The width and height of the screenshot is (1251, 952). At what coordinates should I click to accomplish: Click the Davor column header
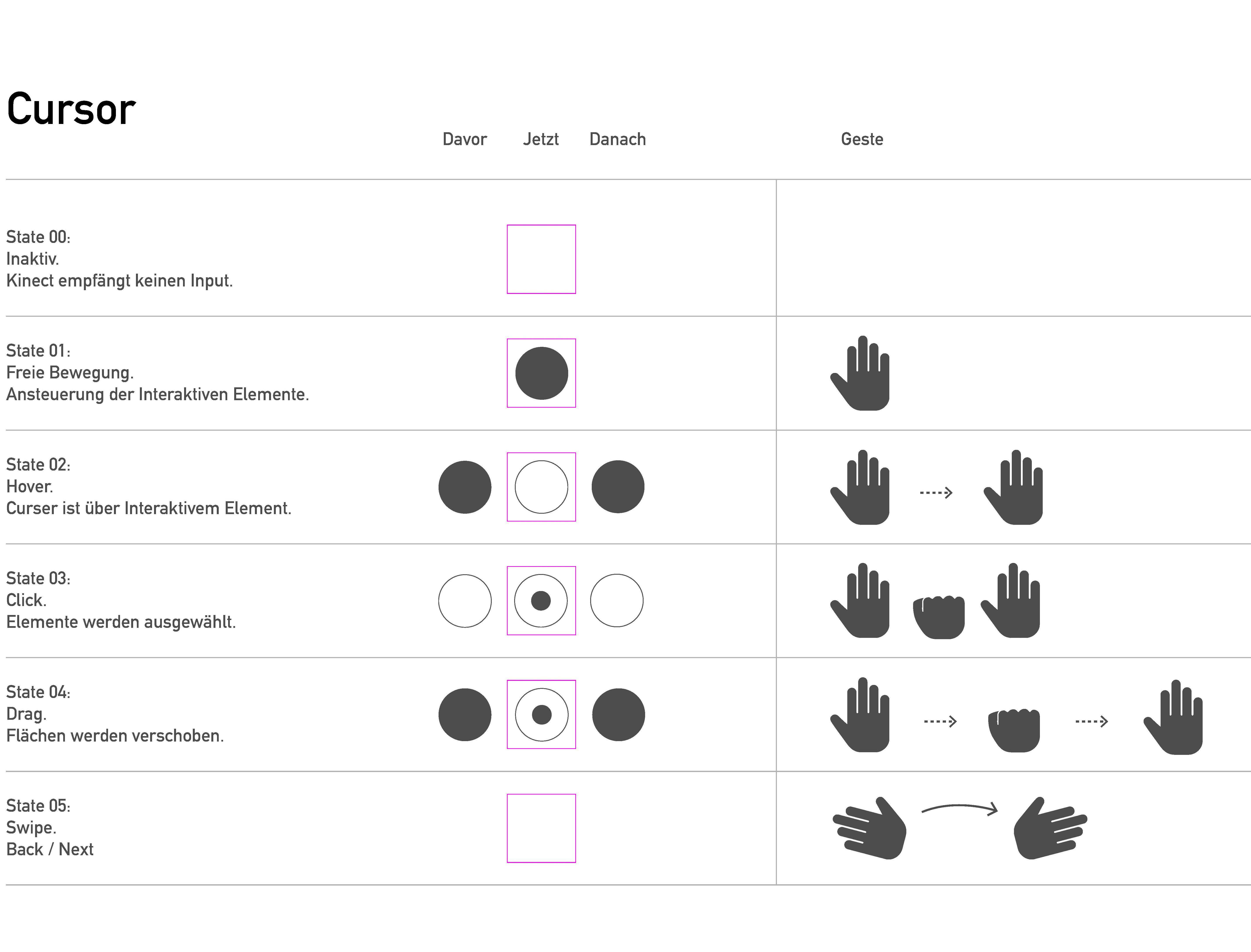tap(464, 139)
